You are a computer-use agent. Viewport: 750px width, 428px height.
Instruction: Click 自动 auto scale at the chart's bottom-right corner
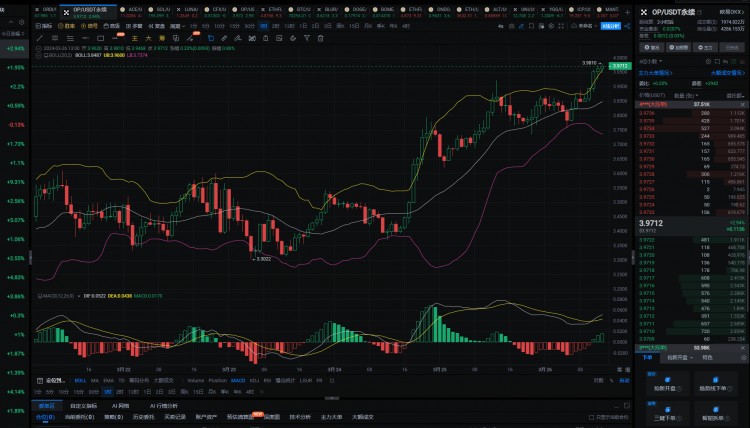tap(624, 381)
